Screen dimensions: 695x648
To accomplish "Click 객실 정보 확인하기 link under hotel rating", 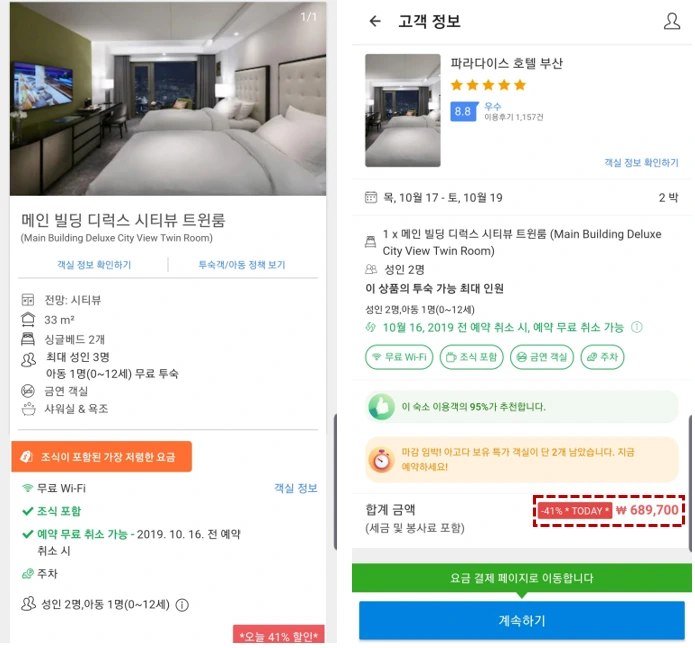I will tap(641, 163).
